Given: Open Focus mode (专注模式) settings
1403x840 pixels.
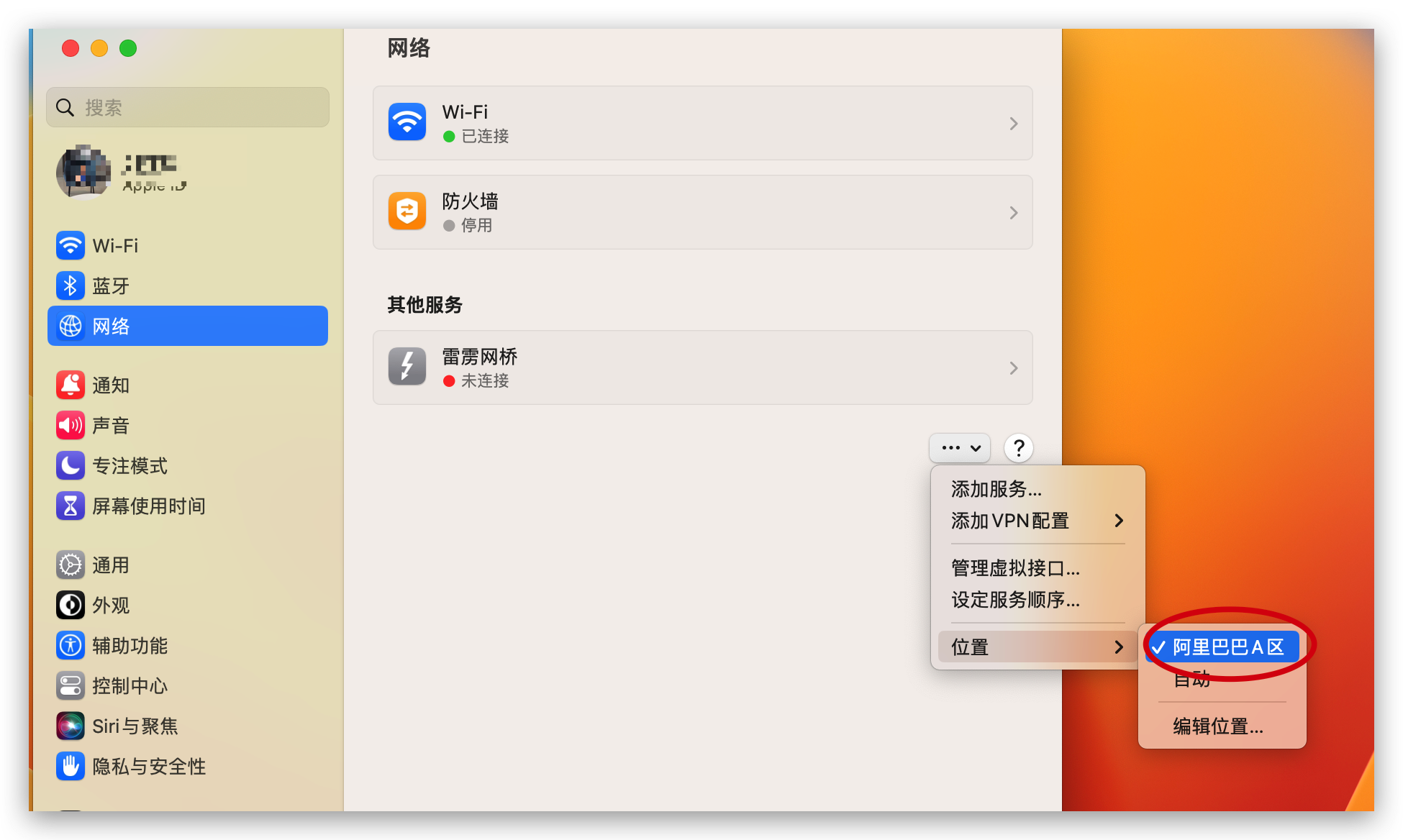Looking at the screenshot, I should 130,466.
